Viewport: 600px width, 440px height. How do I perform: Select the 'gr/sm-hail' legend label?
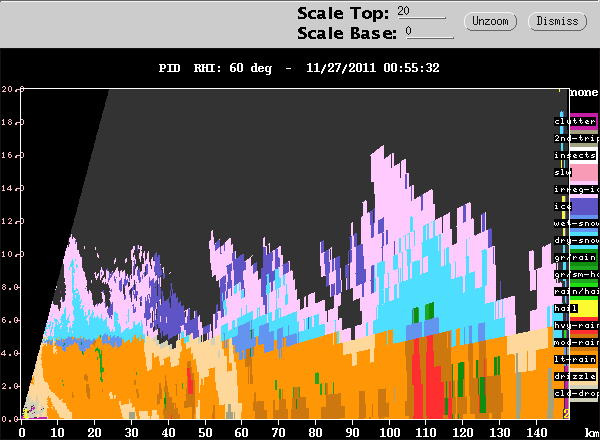(577, 274)
